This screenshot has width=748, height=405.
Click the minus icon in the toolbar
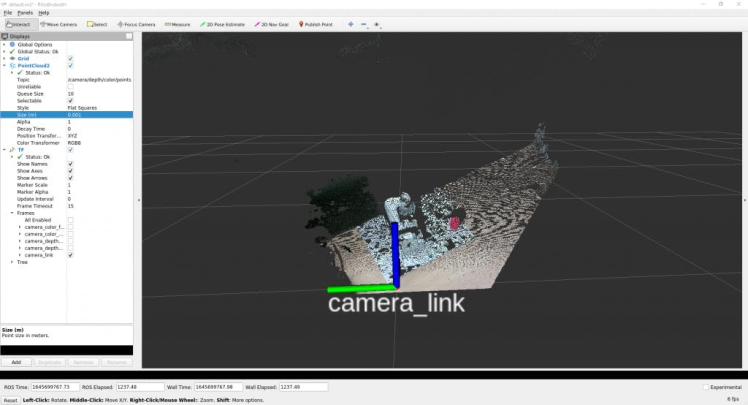363,24
